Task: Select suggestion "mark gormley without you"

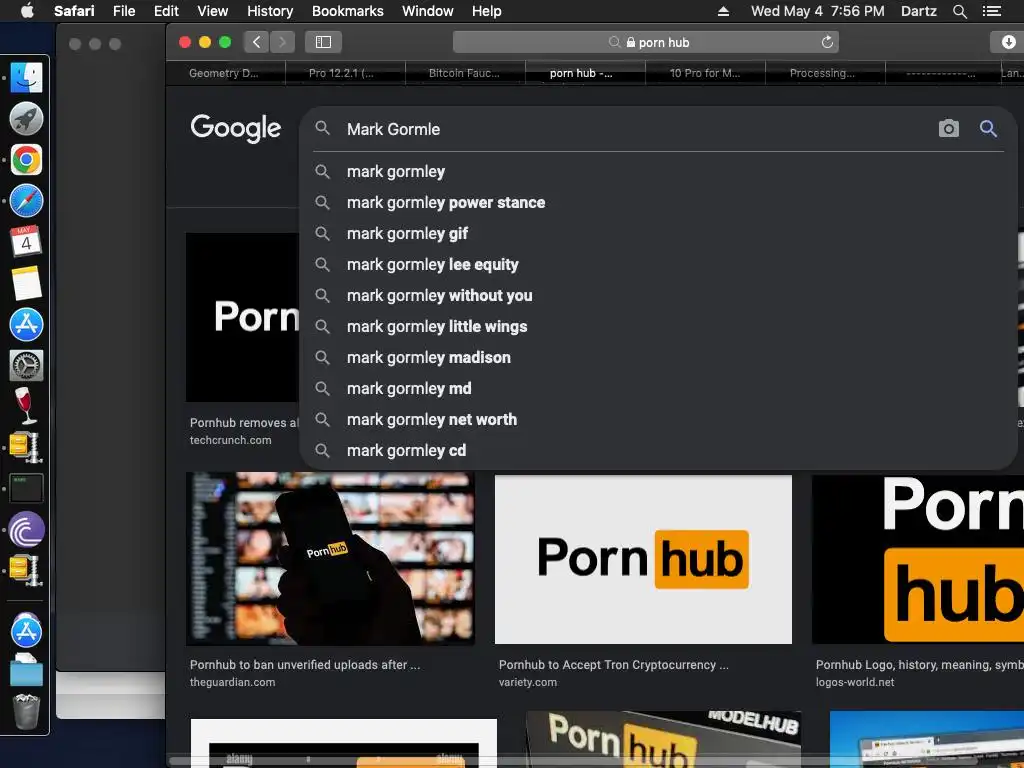Action: click(658, 295)
